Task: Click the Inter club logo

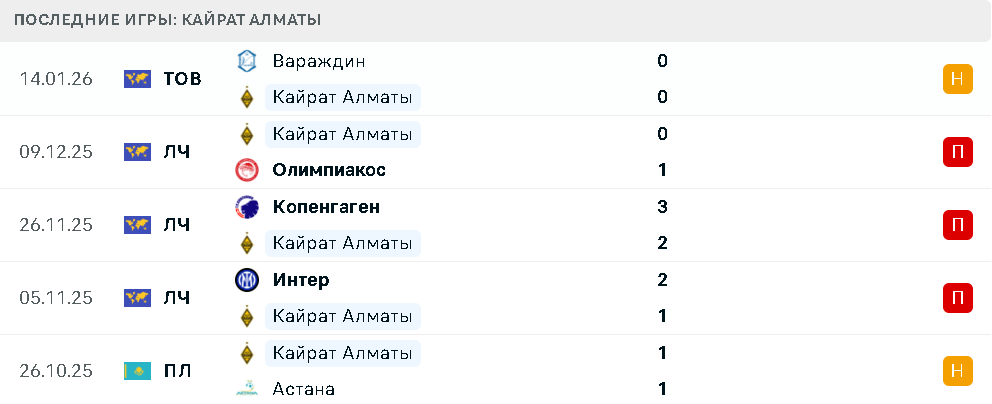Action: pyautogui.click(x=246, y=280)
